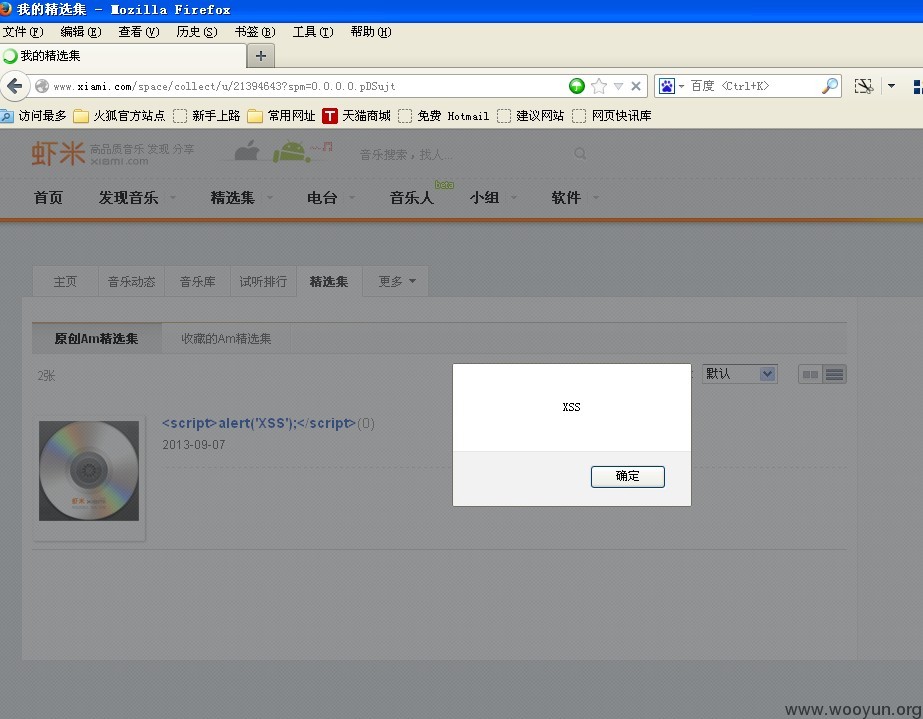This screenshot has width=923, height=719.
Task: Click the search magnifier in Baidu box
Action: (830, 86)
